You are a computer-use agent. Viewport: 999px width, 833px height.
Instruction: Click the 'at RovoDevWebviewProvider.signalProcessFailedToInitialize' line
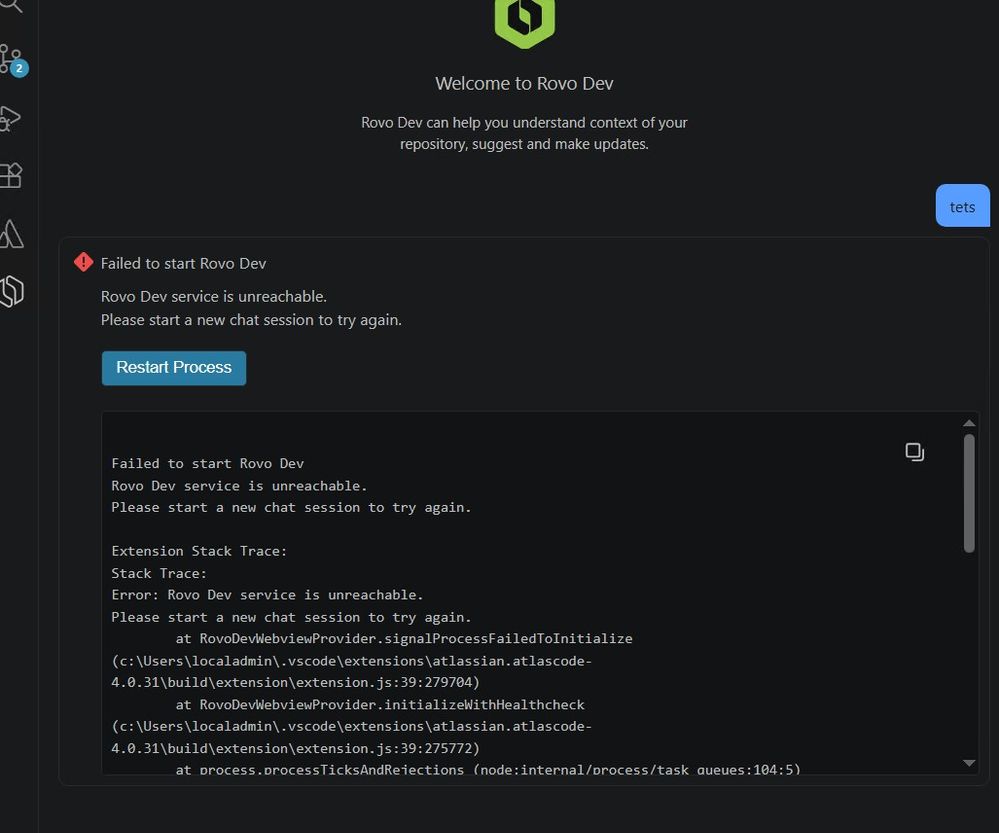(x=404, y=639)
